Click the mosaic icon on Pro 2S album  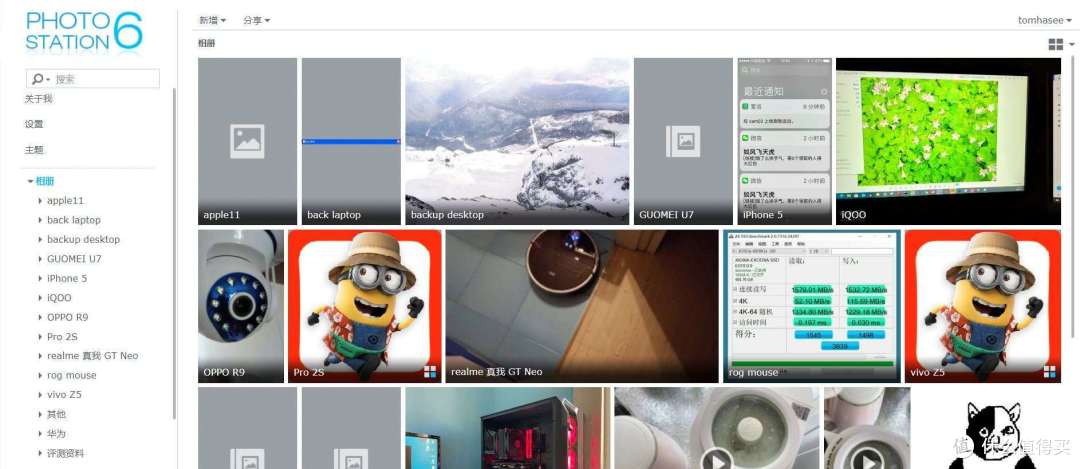coord(430,372)
